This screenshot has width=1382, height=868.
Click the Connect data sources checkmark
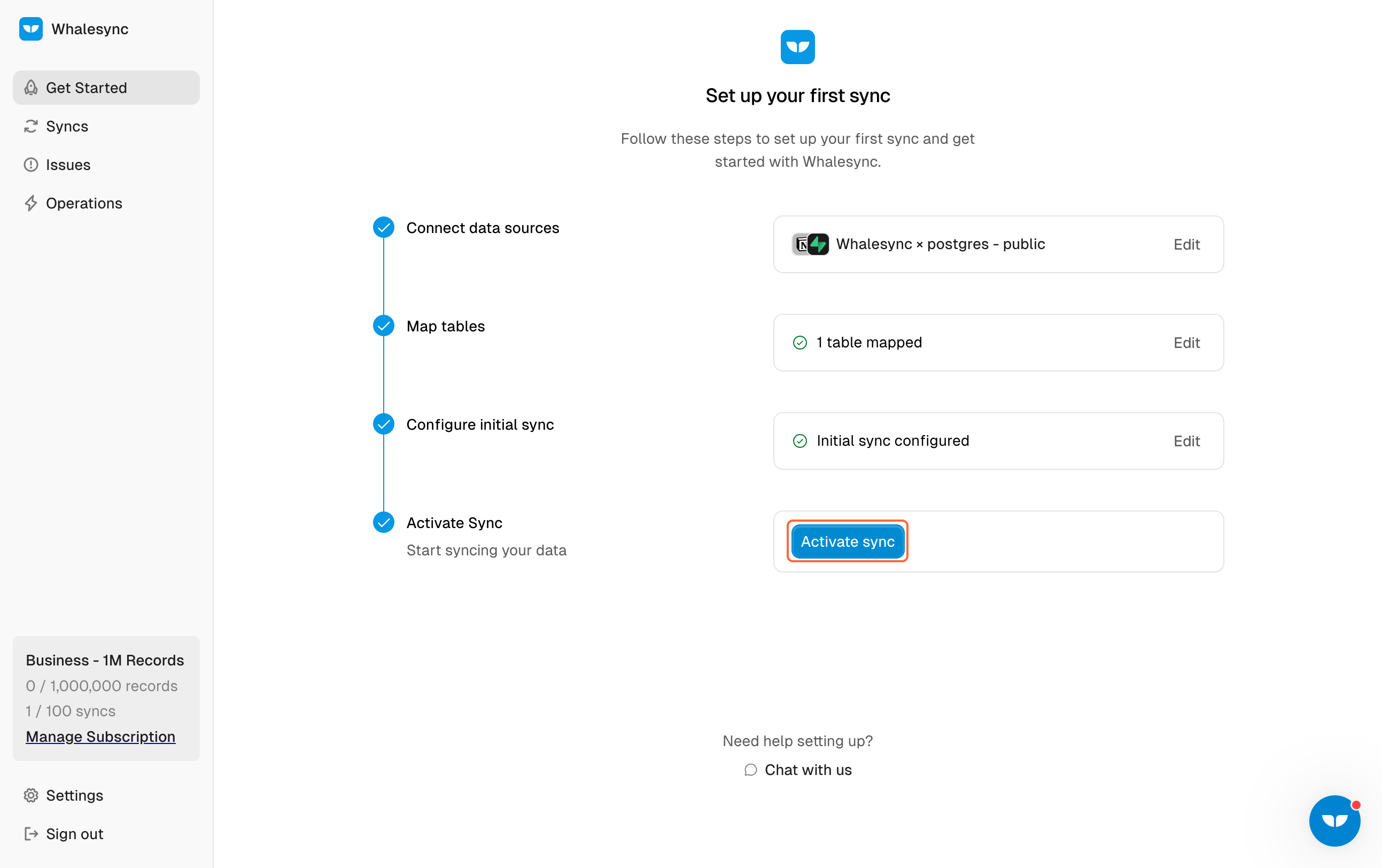[x=383, y=228]
